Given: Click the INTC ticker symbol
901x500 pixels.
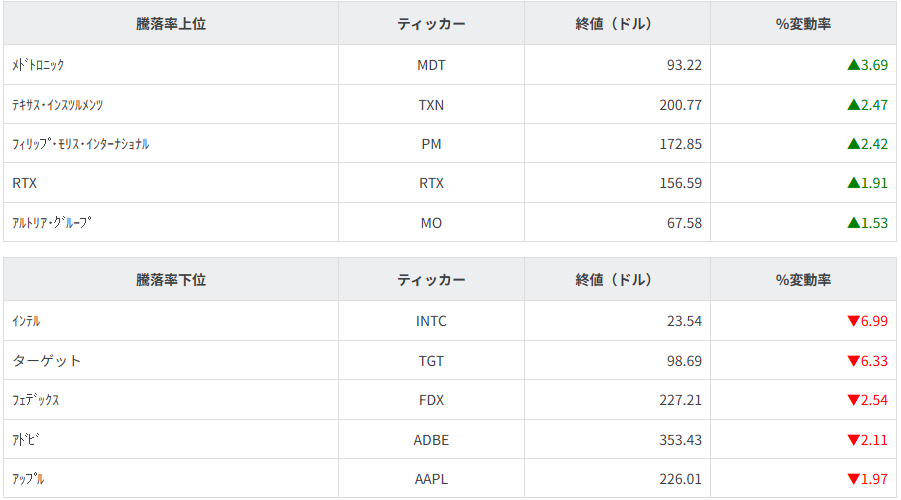Looking at the screenshot, I should (431, 321).
